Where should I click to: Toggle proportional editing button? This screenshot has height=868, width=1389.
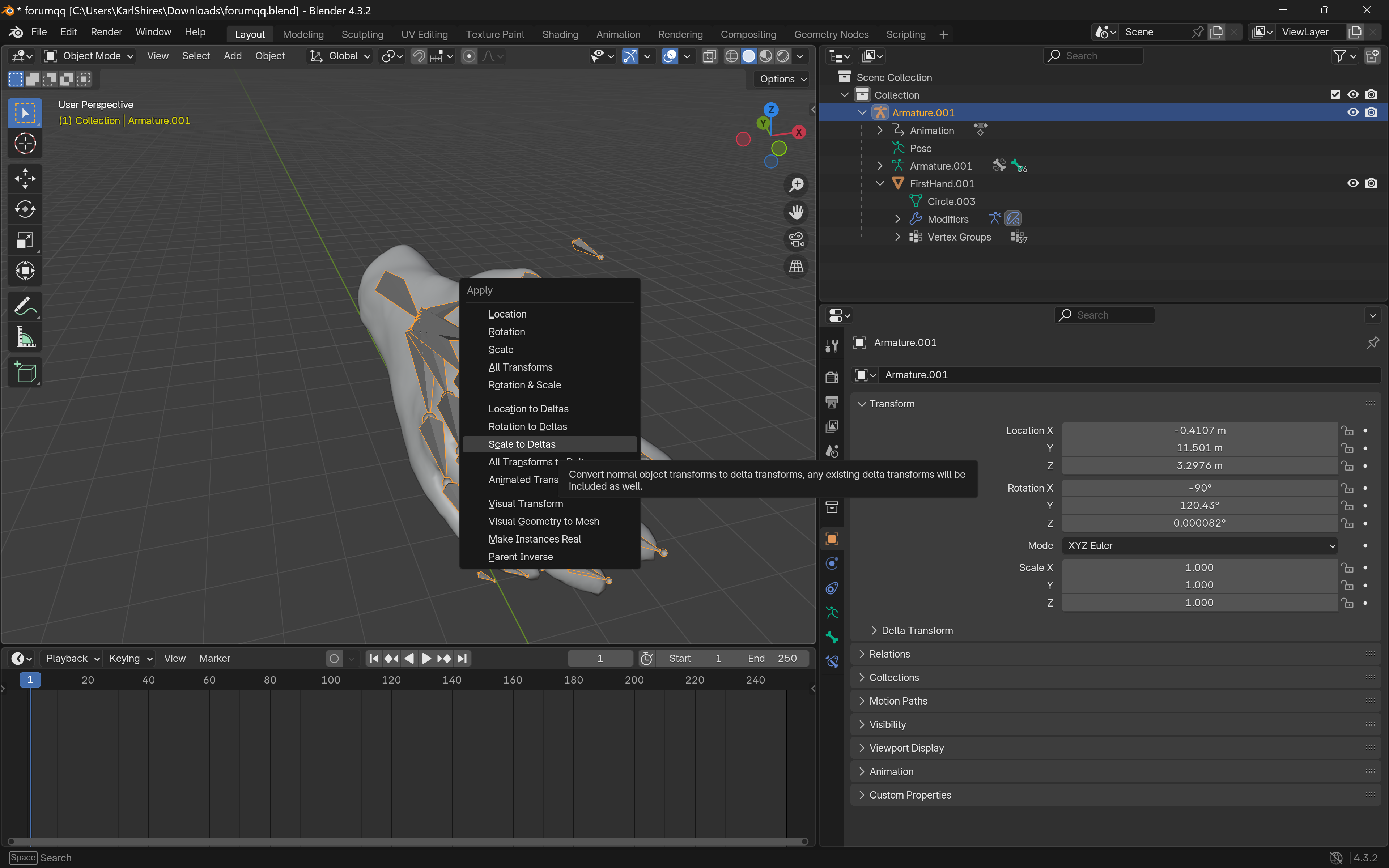tap(469, 56)
